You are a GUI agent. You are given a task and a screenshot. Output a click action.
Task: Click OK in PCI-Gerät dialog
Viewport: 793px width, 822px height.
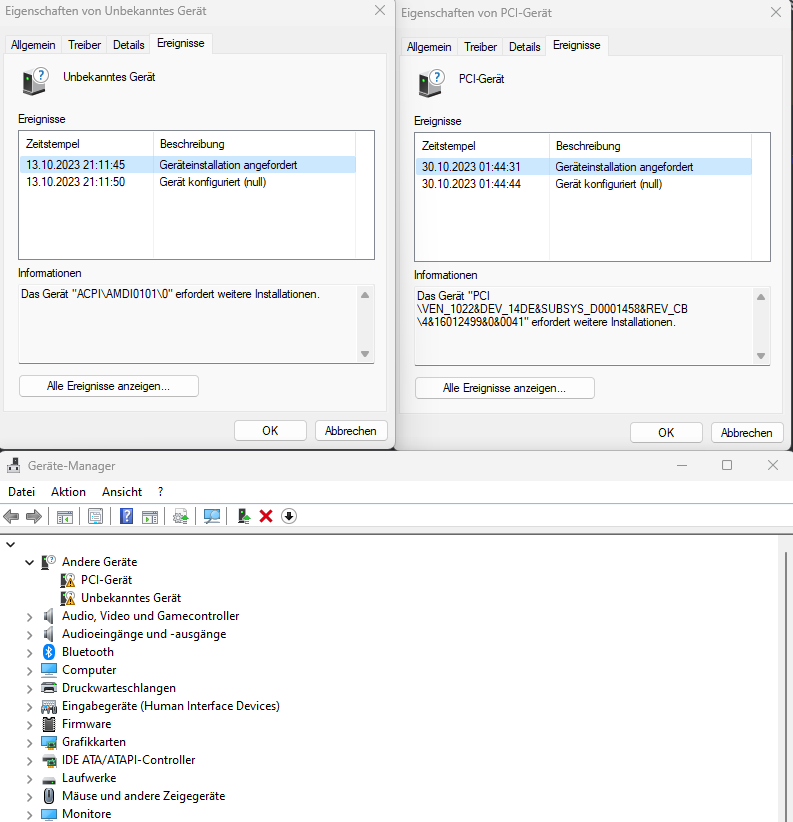pos(666,433)
